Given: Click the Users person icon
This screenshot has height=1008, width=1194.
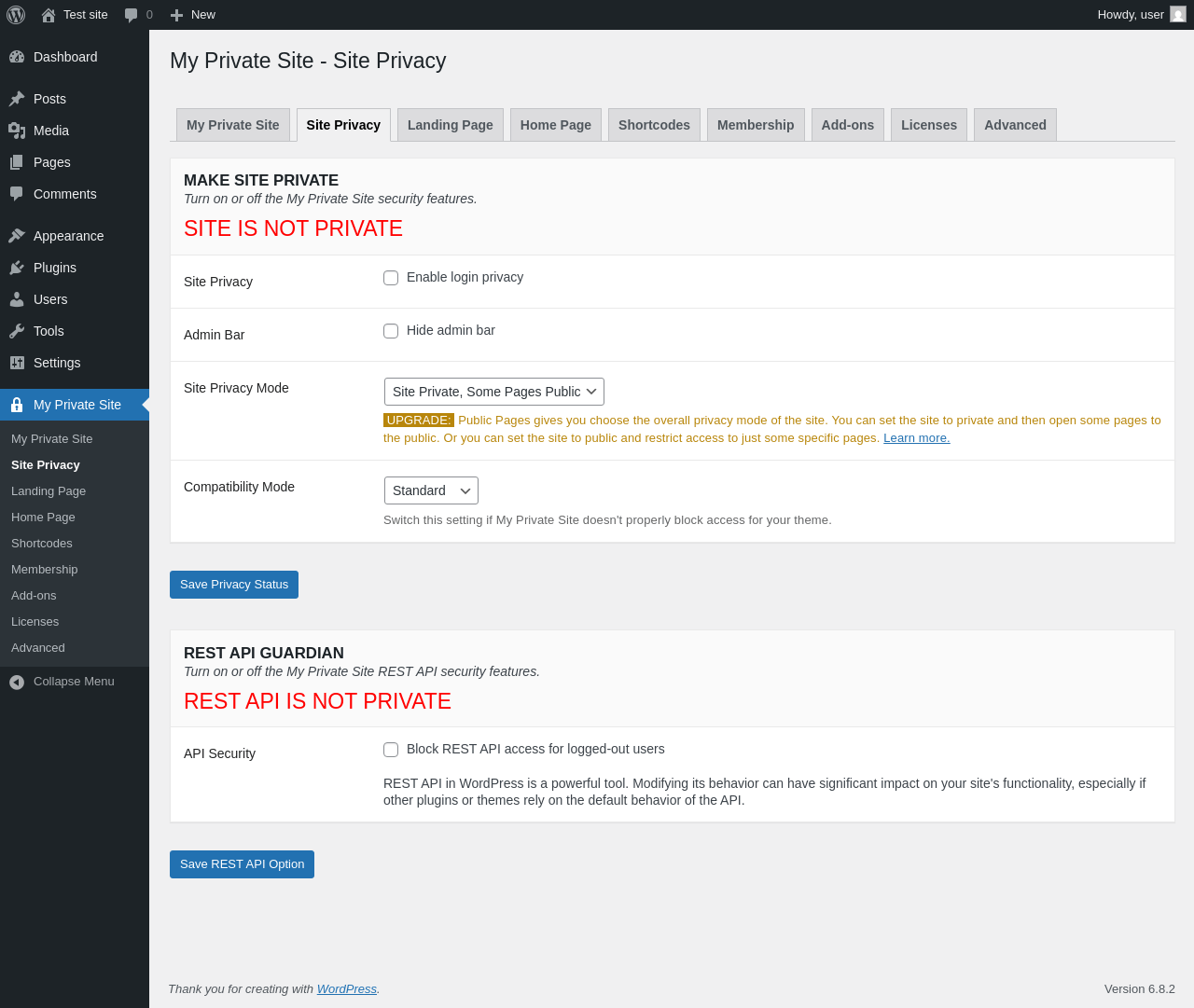Looking at the screenshot, I should [17, 299].
